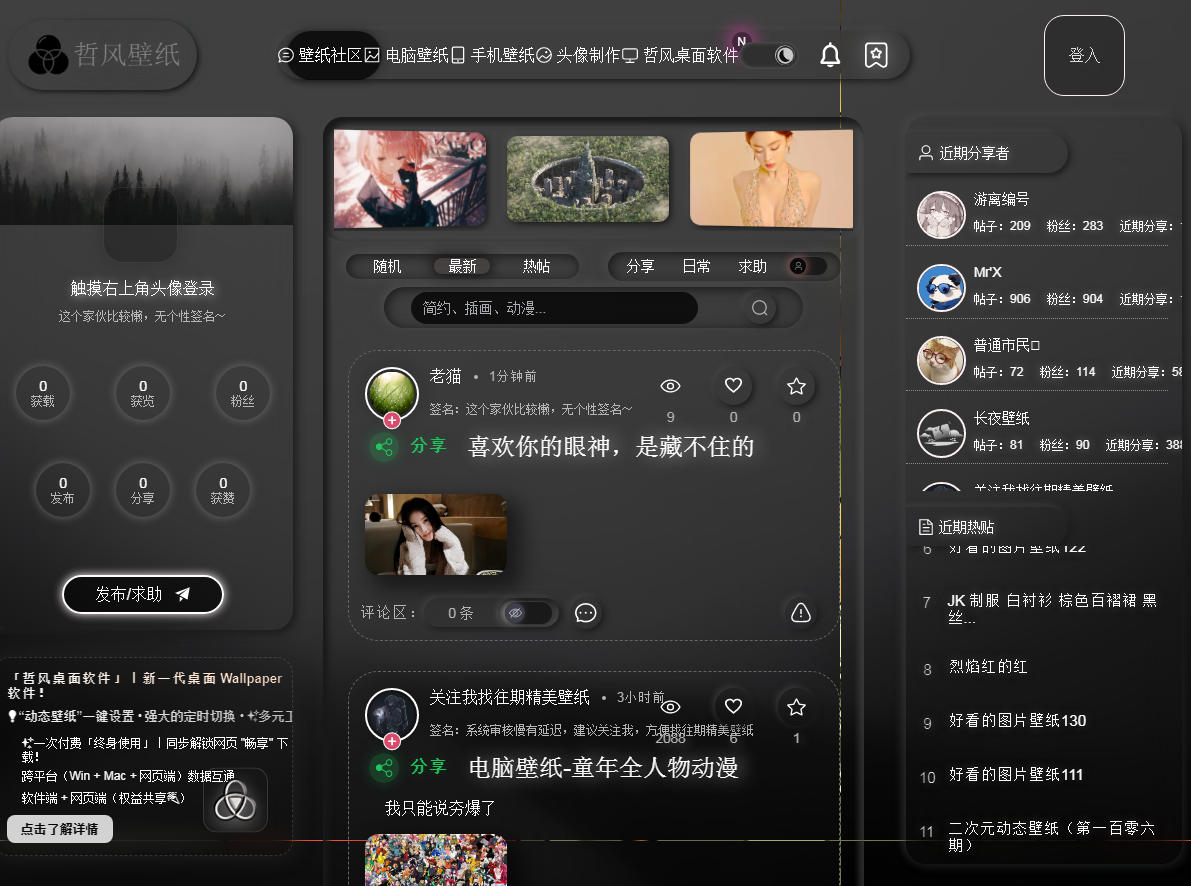This screenshot has height=886, width=1191.
Task: Click the search magnifier icon
Action: 760,308
